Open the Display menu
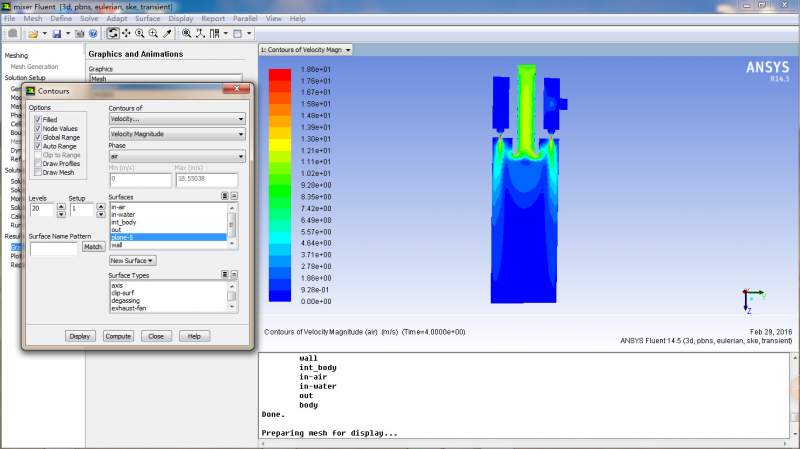This screenshot has width=800, height=449. tap(181, 19)
